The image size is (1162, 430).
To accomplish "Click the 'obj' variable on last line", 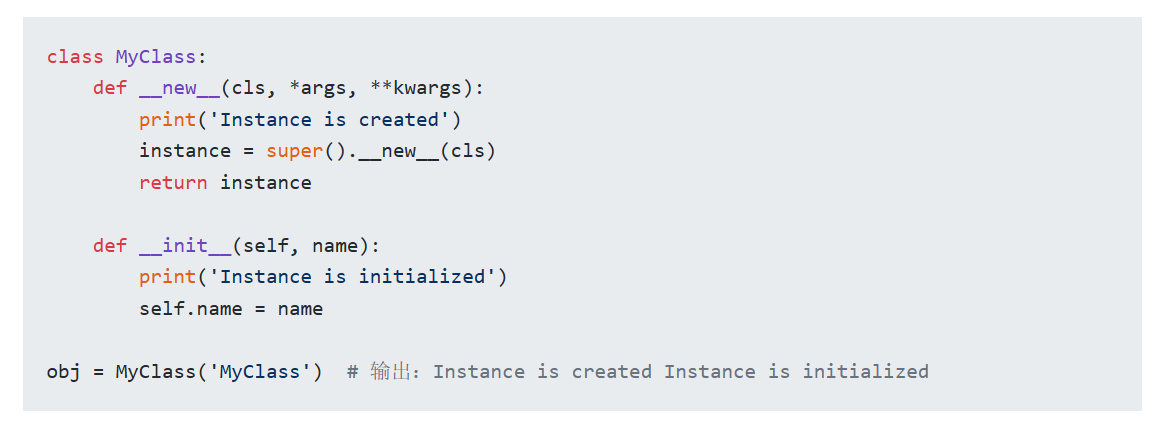I will click(x=64, y=371).
